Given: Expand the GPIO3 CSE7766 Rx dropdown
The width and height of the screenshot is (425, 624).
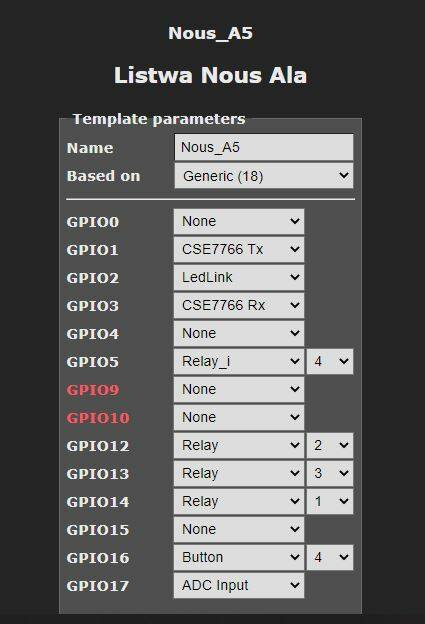Looking at the screenshot, I should coord(239,305).
